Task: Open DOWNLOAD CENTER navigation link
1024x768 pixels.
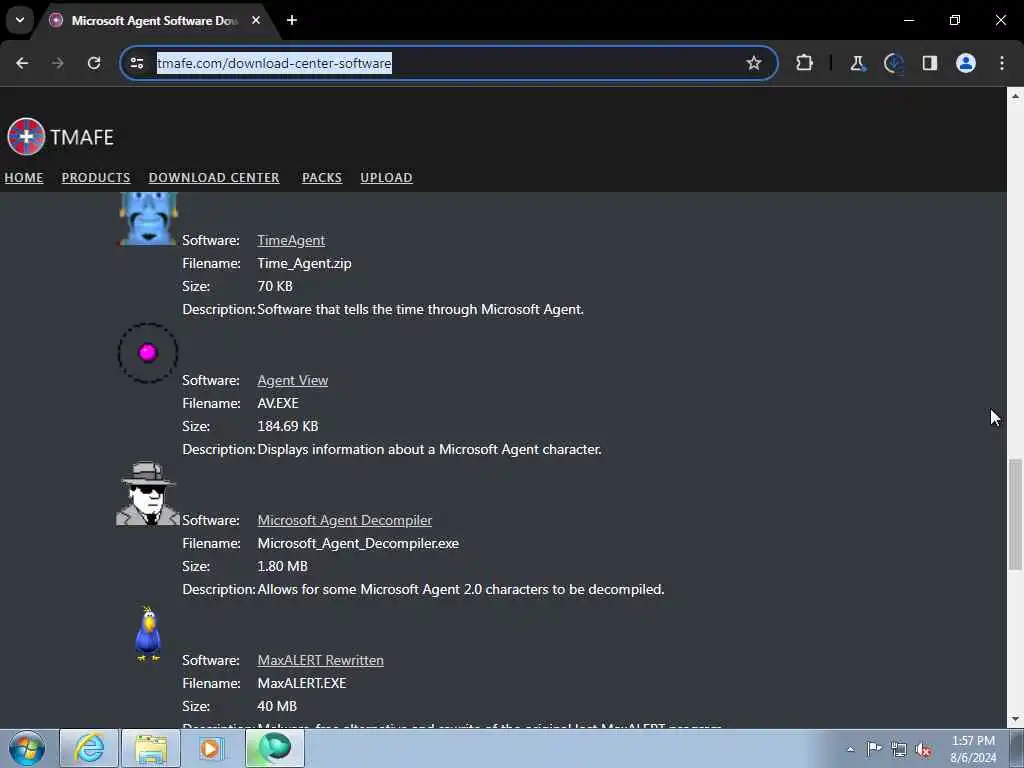Action: pyautogui.click(x=214, y=178)
